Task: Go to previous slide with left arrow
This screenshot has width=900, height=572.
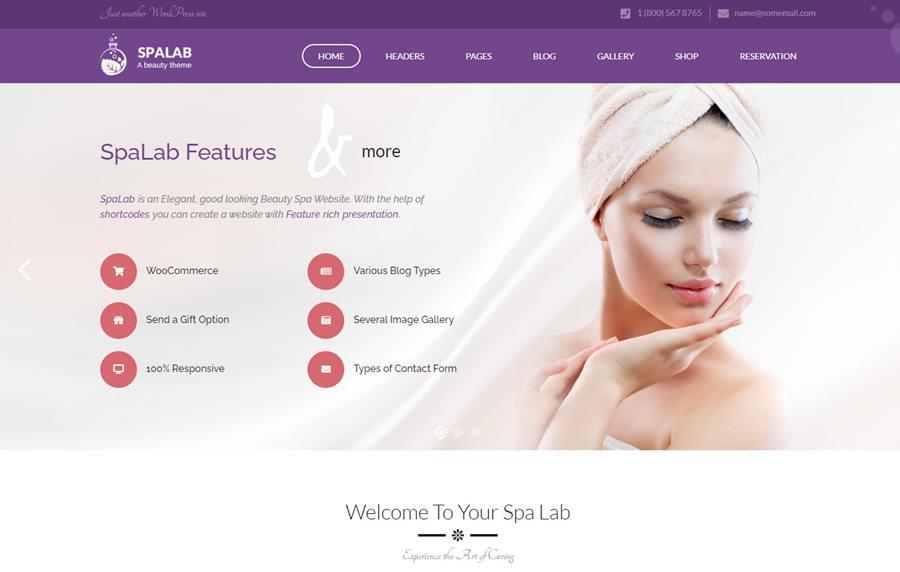Action: click(25, 270)
